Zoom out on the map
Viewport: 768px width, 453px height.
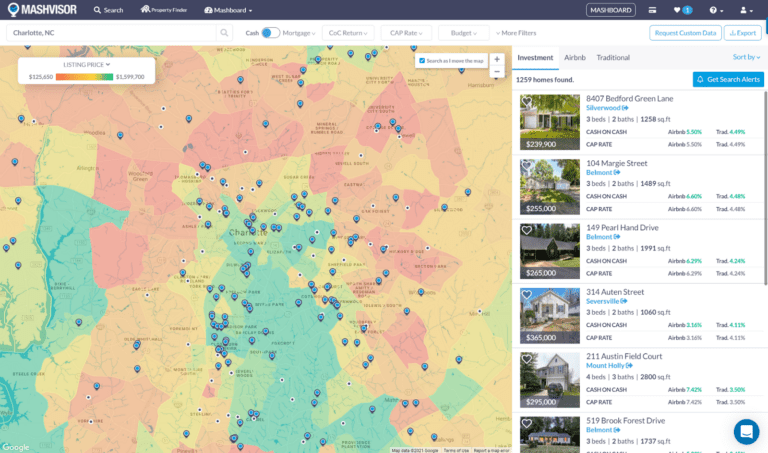point(497,71)
